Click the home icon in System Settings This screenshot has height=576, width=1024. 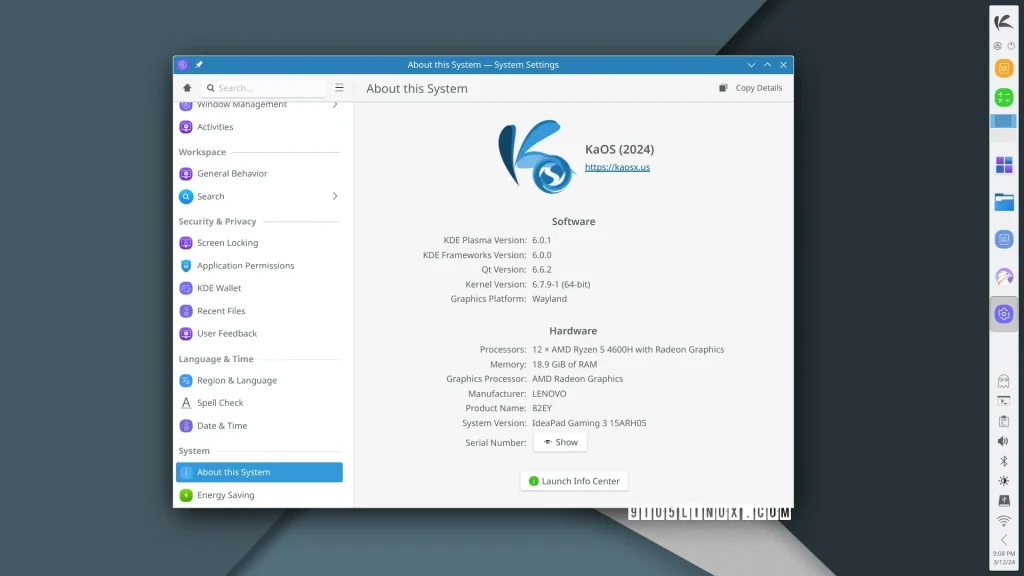pos(187,88)
